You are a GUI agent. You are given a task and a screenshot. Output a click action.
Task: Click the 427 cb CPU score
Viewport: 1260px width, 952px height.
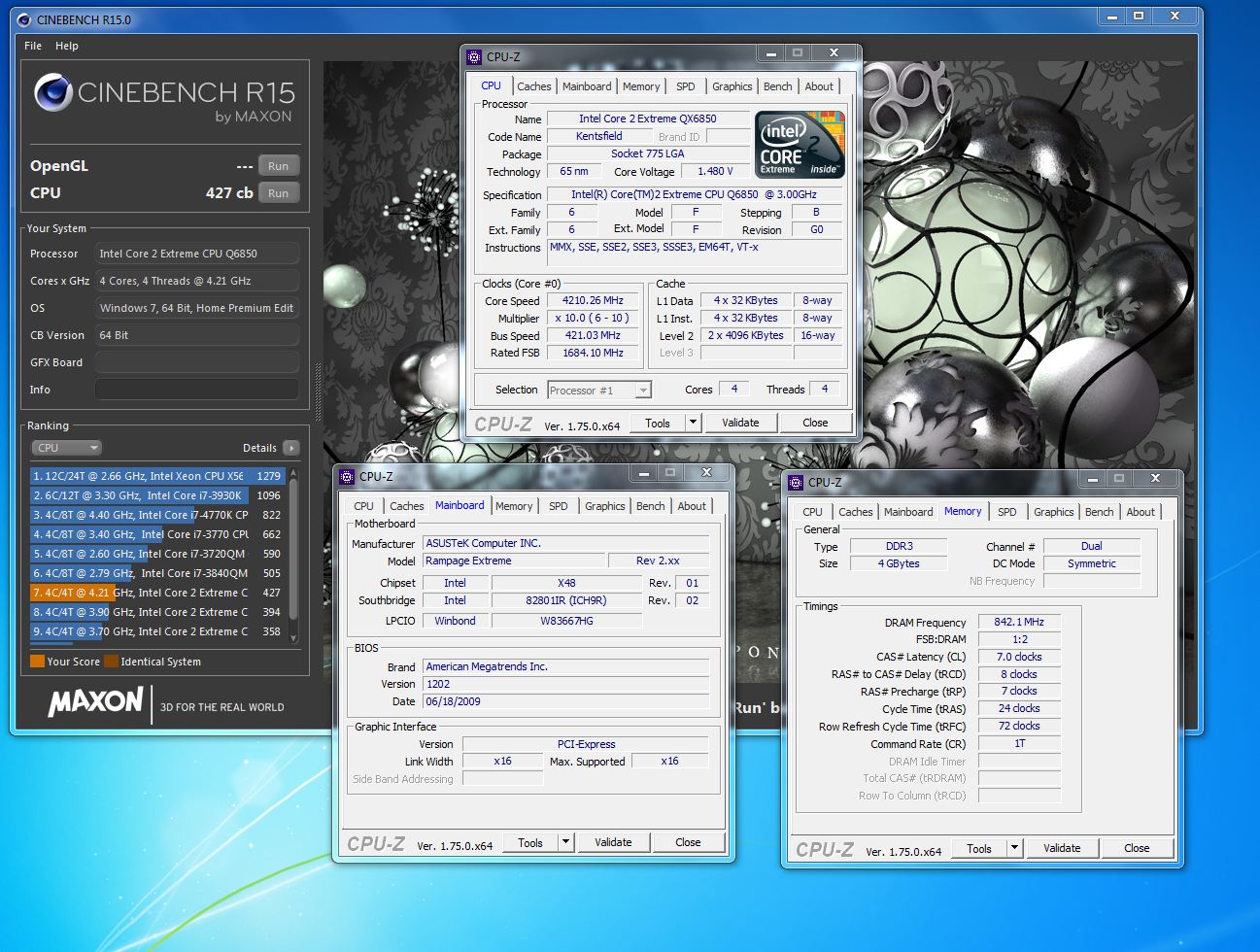[229, 193]
